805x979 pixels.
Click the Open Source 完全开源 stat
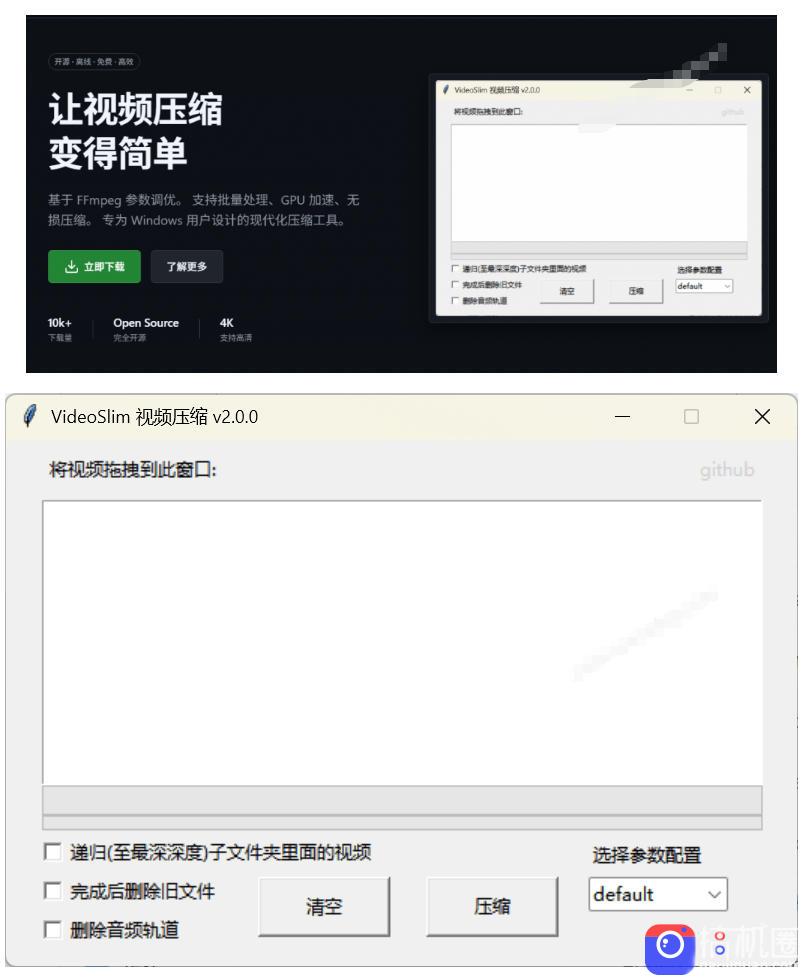[146, 329]
